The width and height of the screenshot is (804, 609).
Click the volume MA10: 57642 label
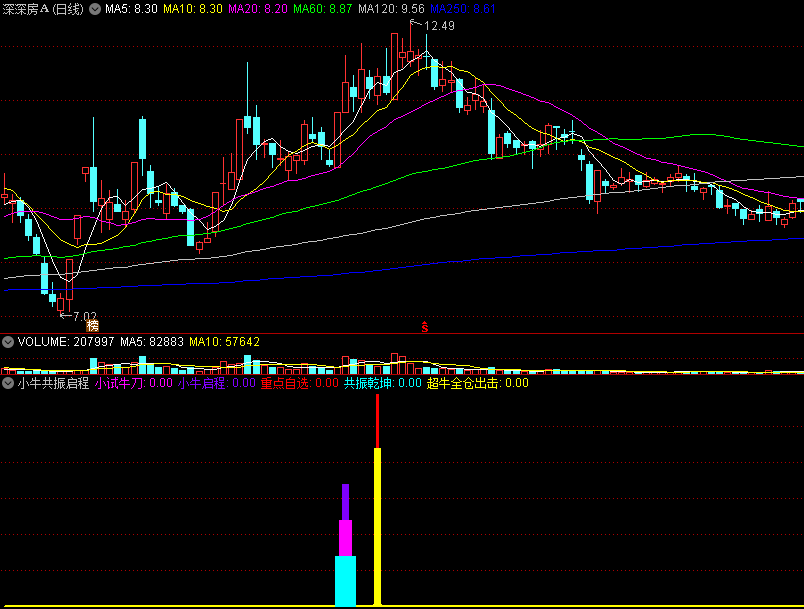pyautogui.click(x=225, y=342)
